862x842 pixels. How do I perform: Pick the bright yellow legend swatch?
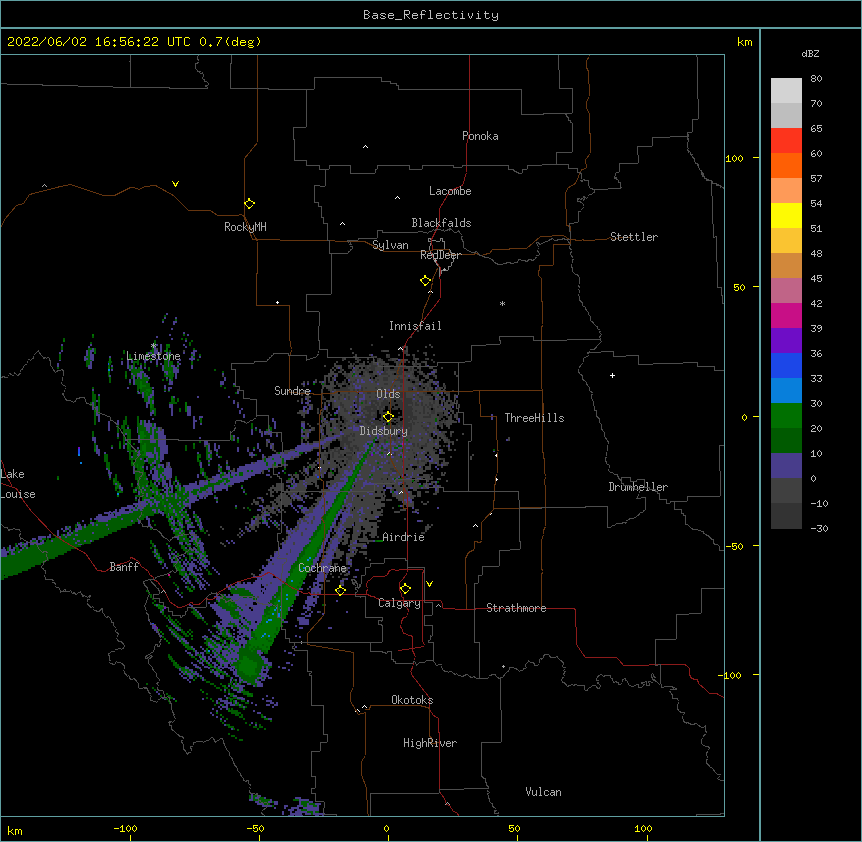click(x=786, y=215)
